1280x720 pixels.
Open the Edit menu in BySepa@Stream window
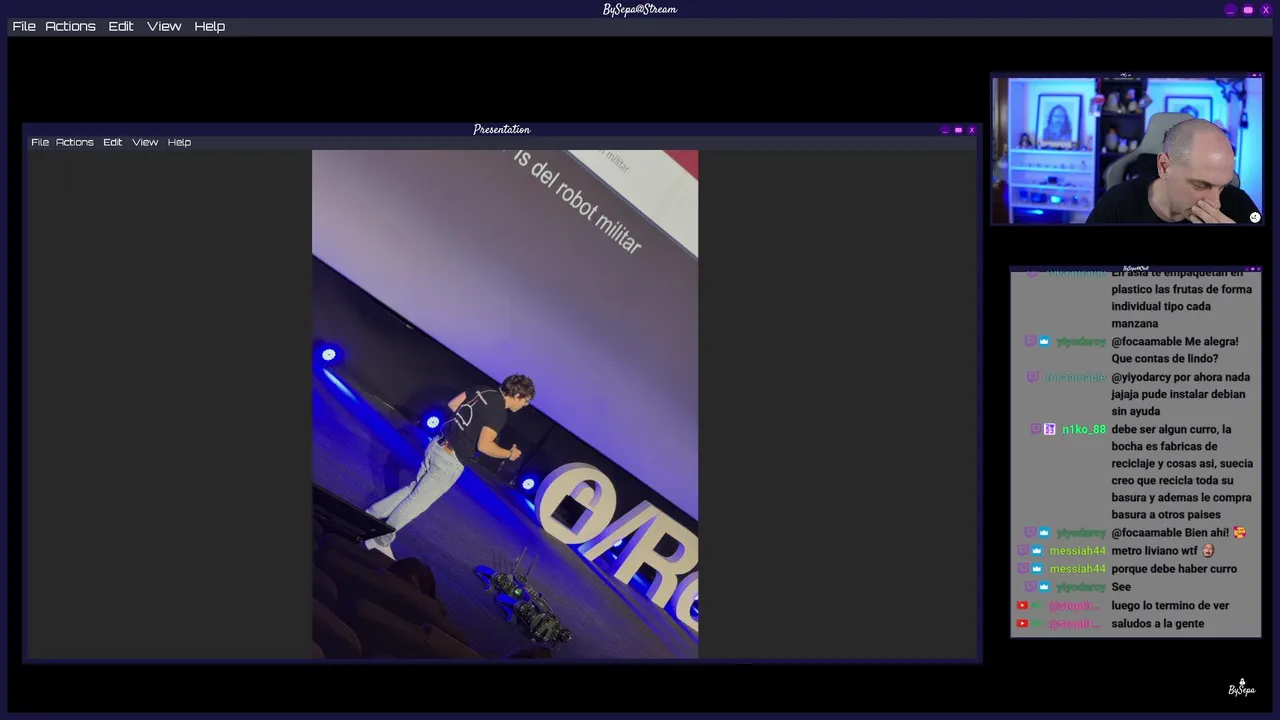click(121, 26)
